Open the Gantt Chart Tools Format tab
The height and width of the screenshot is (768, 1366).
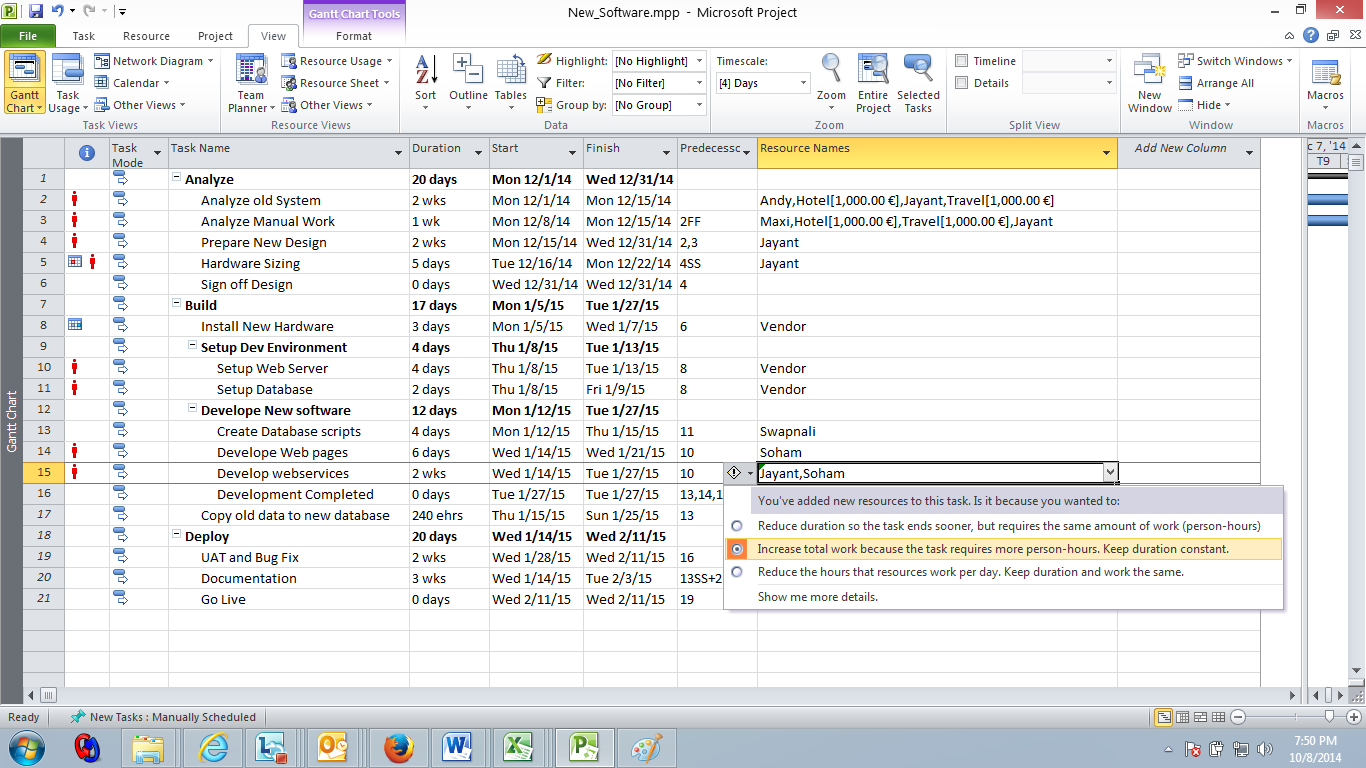coord(353,35)
